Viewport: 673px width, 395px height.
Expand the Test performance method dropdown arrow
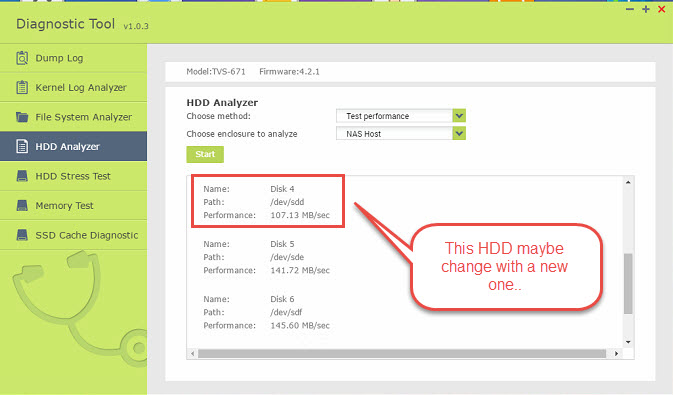[459, 116]
